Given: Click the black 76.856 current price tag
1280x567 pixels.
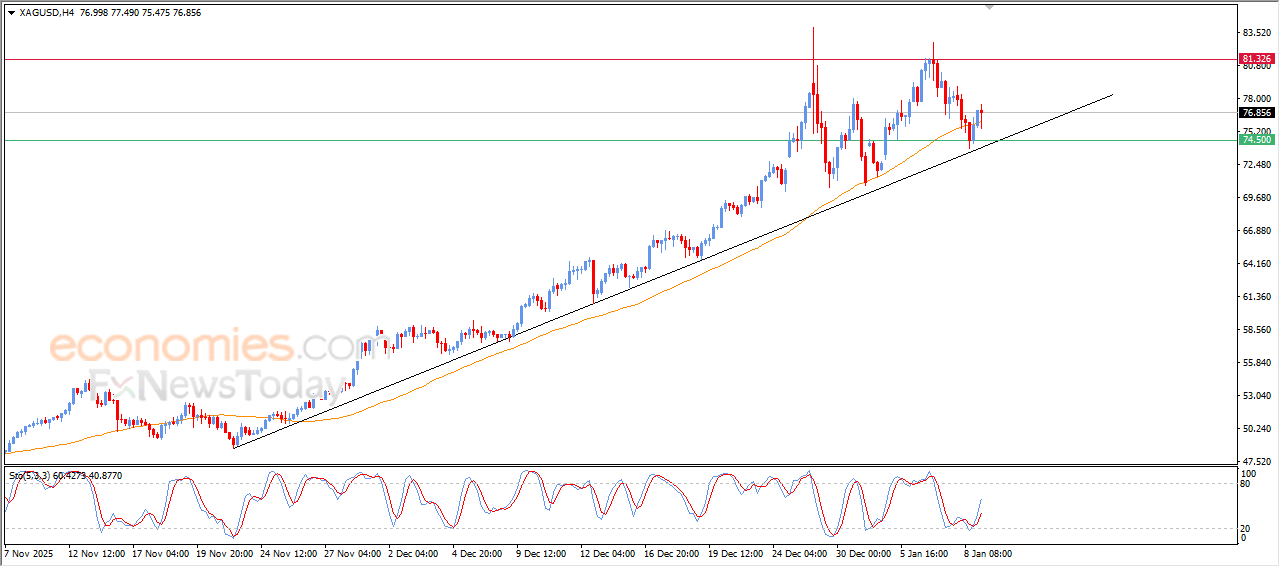Looking at the screenshot, I should (1256, 113).
